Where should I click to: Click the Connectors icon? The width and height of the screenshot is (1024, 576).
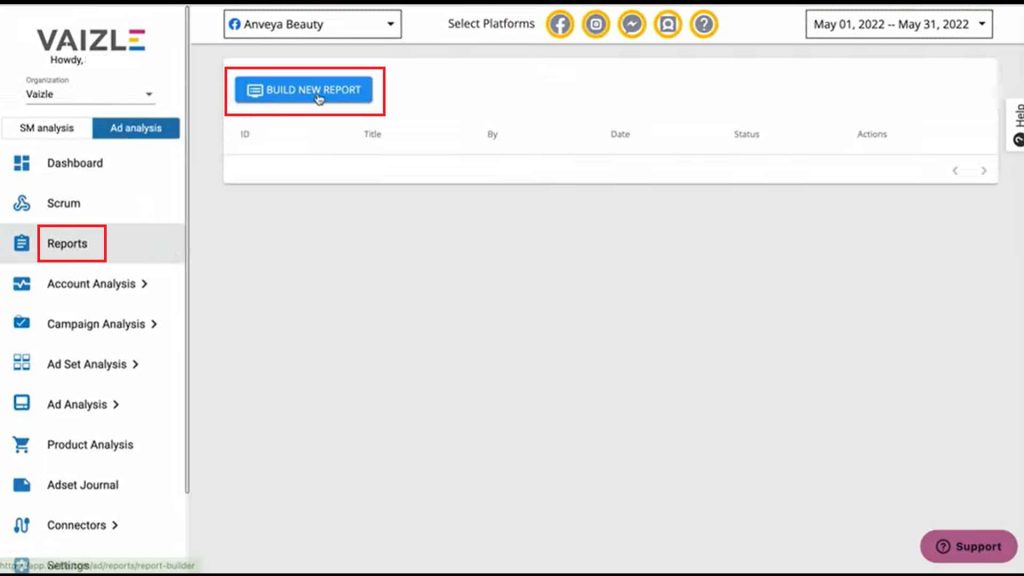[x=22, y=525]
